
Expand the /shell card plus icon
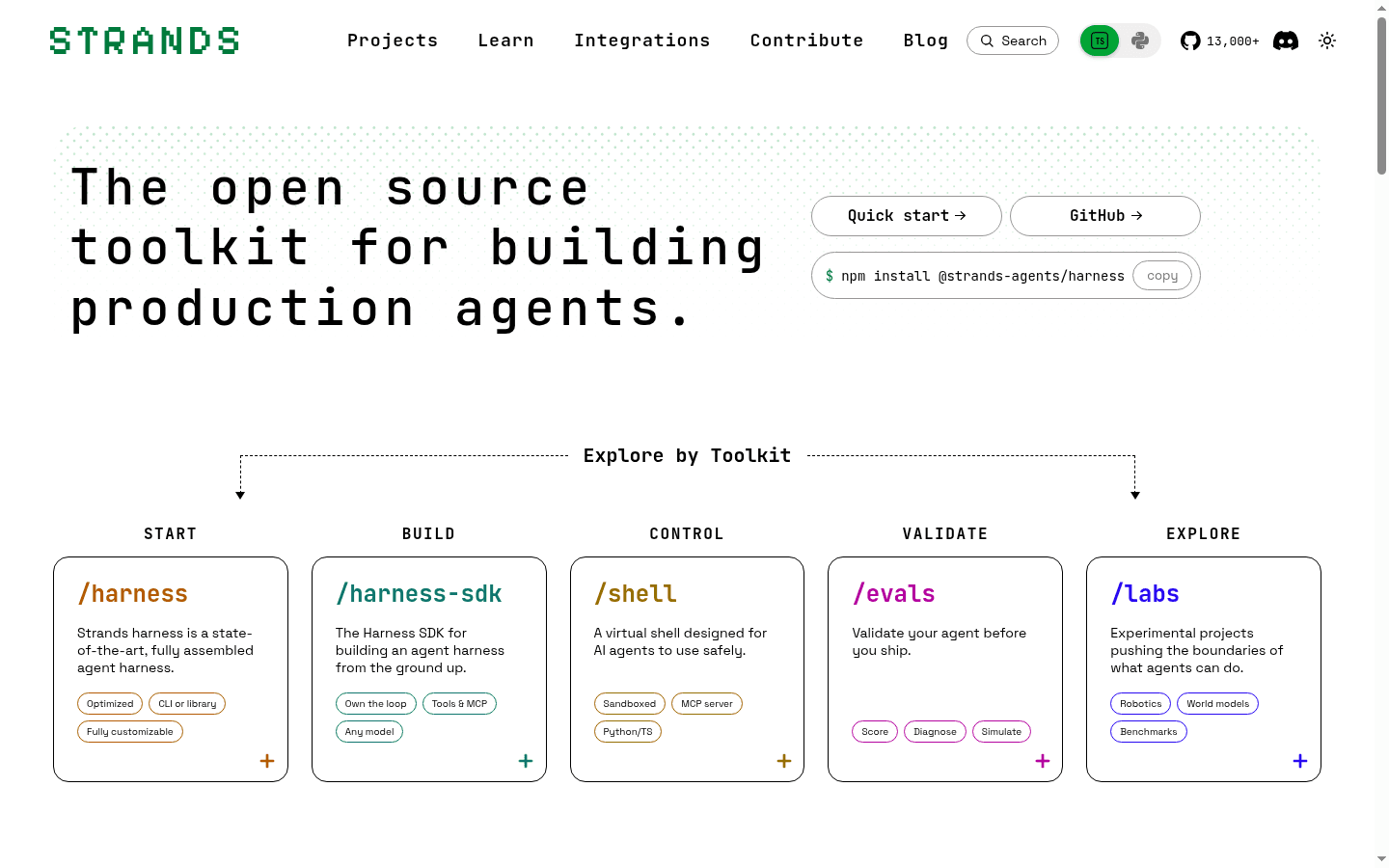(x=784, y=761)
